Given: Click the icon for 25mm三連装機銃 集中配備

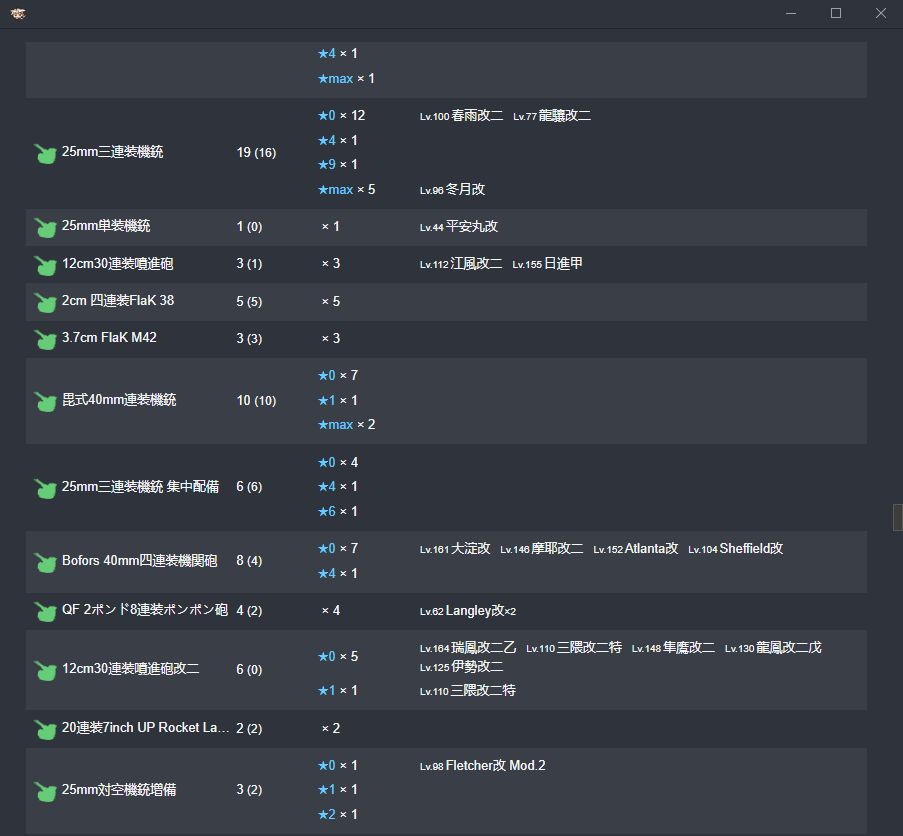Looking at the screenshot, I should (45, 488).
